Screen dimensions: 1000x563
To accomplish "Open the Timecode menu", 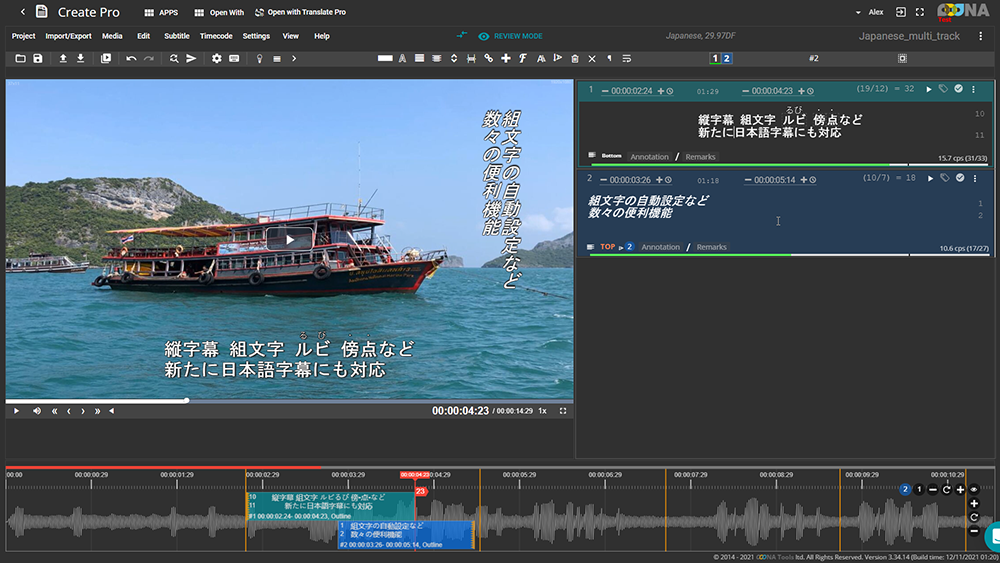I will coord(216,36).
